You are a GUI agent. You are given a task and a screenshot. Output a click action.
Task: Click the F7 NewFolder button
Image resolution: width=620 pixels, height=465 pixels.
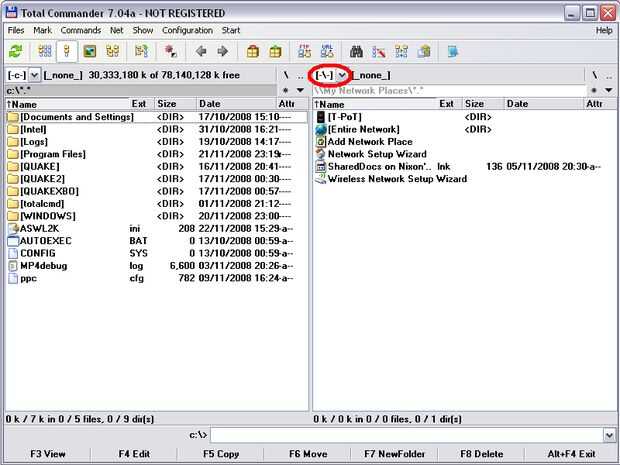(x=395, y=454)
